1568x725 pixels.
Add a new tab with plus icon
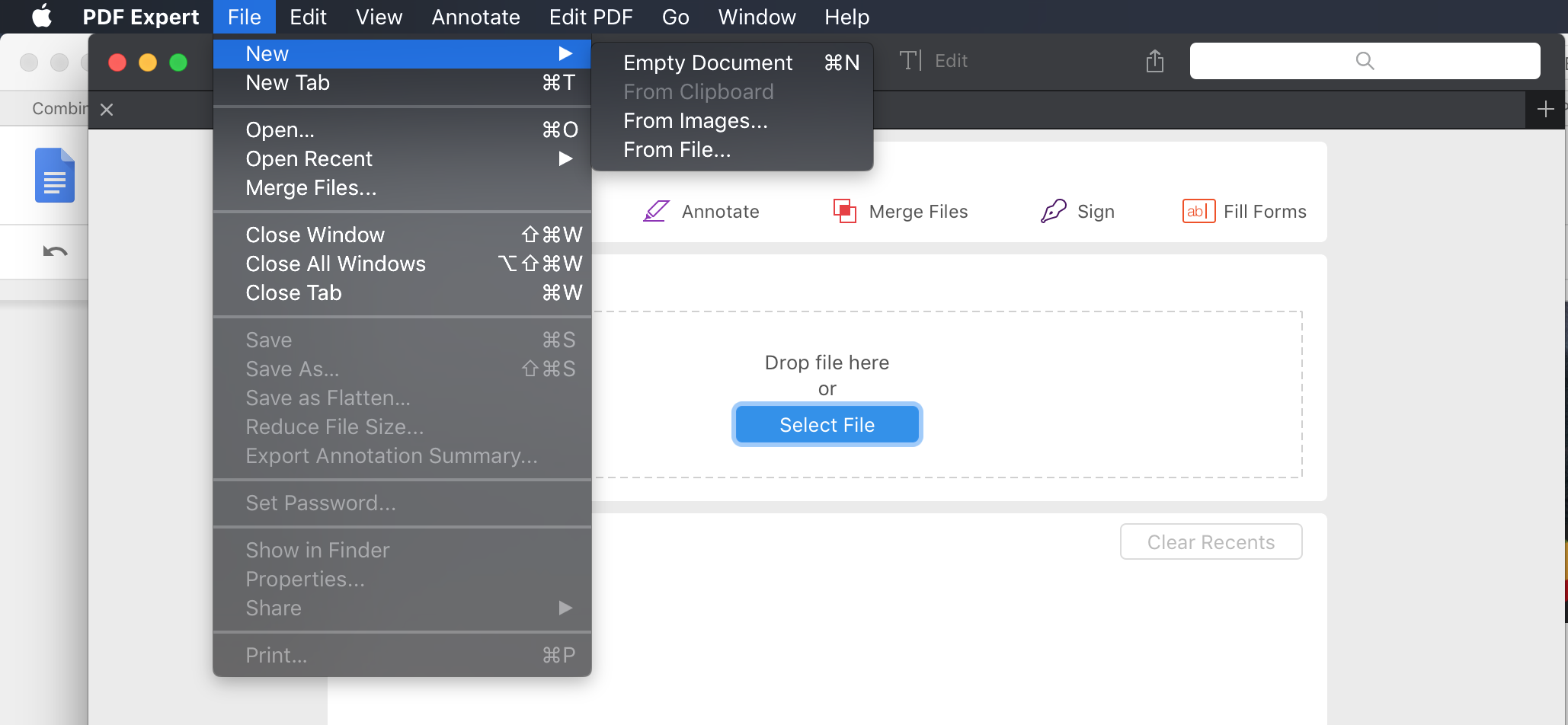(x=1545, y=110)
